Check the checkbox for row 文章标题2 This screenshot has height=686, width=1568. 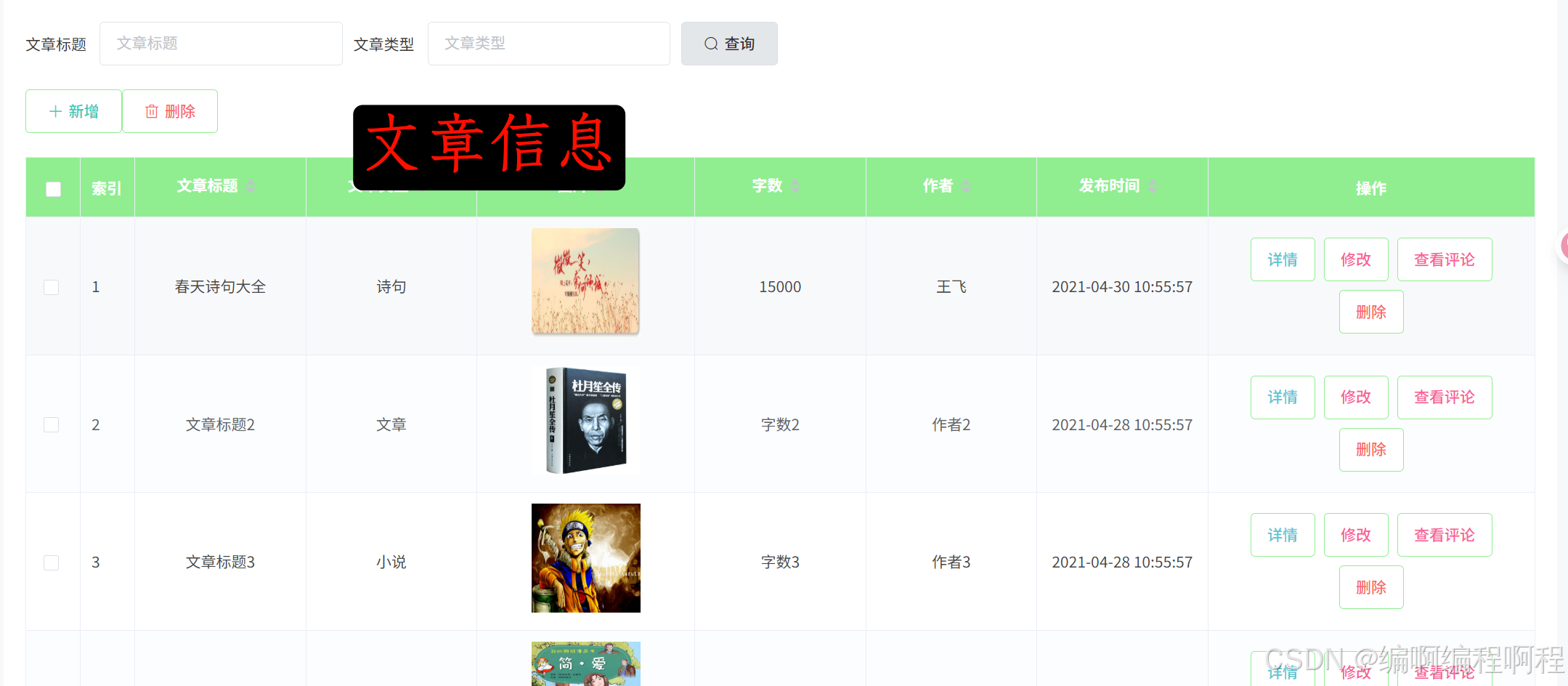click(x=52, y=424)
